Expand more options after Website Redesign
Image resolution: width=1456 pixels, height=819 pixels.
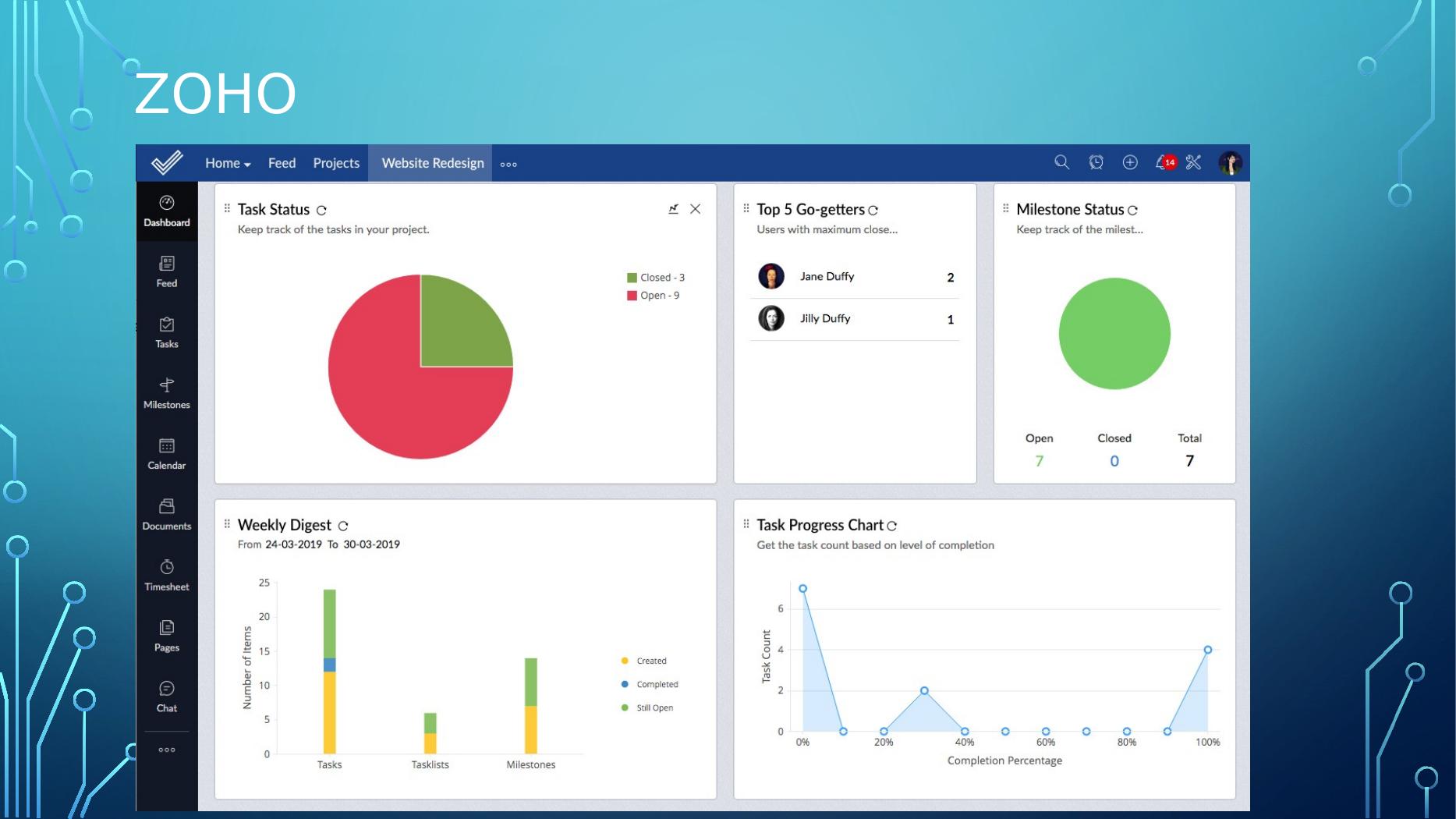(508, 165)
